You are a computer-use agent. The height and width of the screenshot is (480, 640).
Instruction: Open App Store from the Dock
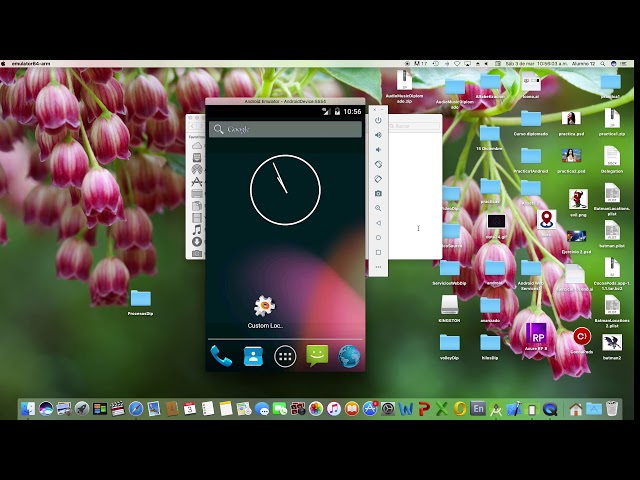tap(370, 409)
